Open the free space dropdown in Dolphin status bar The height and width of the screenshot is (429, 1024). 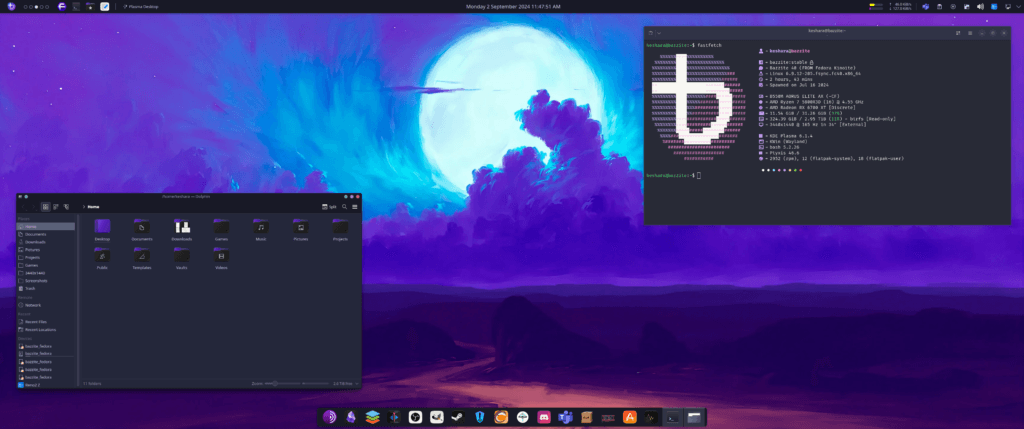click(x=344, y=383)
